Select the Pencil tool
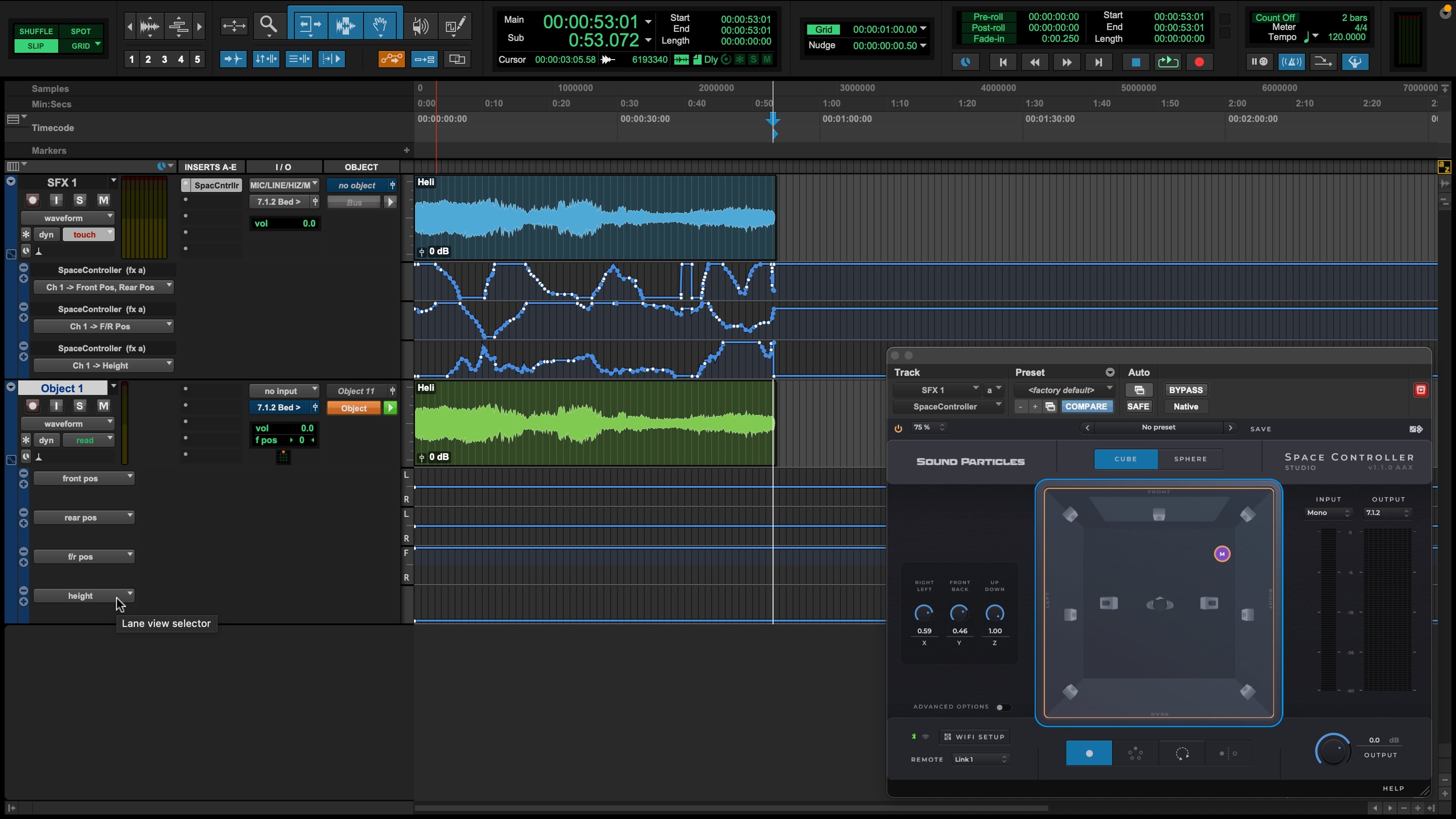 click(455, 25)
